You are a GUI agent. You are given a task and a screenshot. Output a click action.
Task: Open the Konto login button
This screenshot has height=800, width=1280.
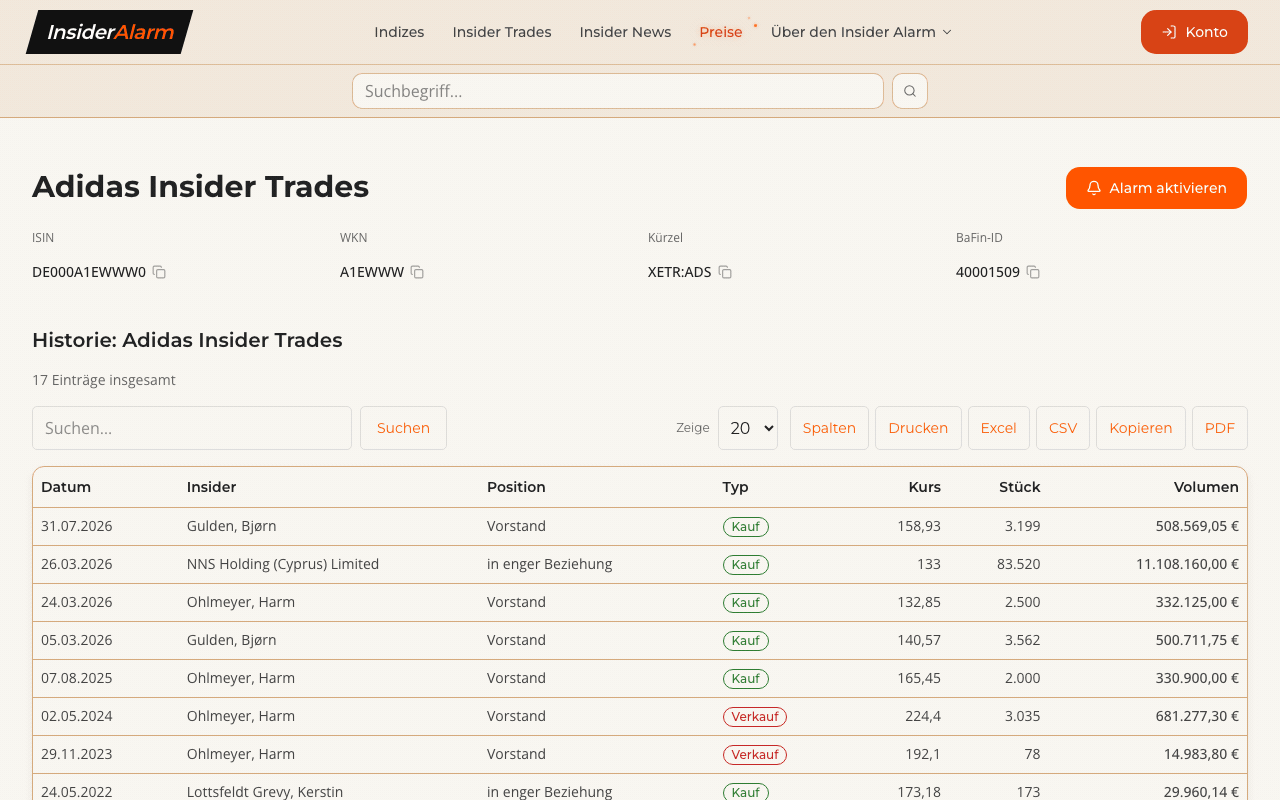point(1194,32)
